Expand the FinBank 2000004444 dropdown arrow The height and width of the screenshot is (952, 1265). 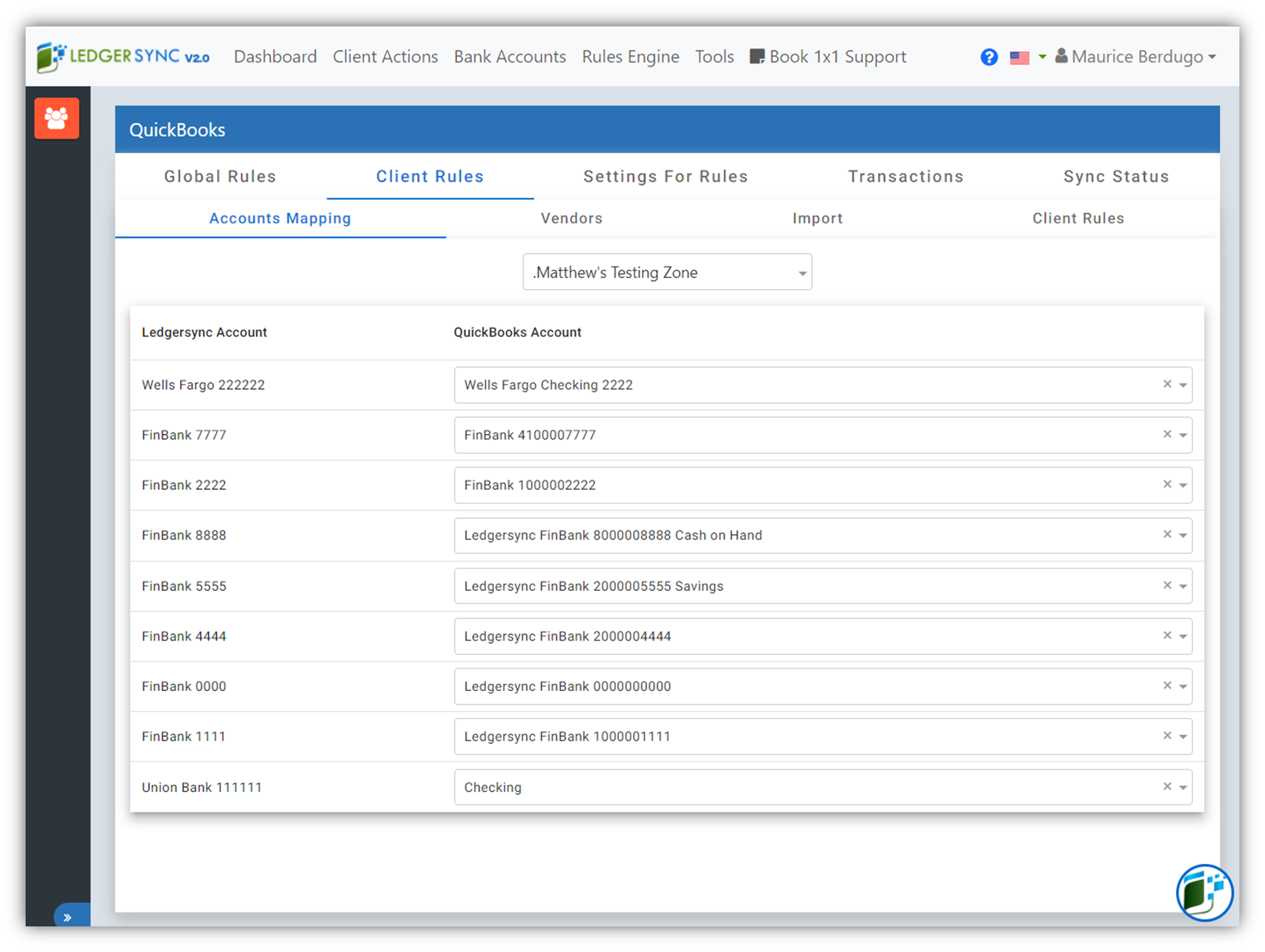[x=1183, y=637]
